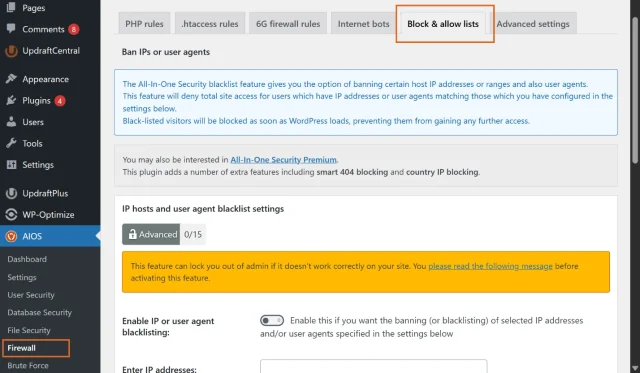Viewport: 640px width, 373px height.
Task: Click the Tools wrench icon
Action: [x=11, y=143]
